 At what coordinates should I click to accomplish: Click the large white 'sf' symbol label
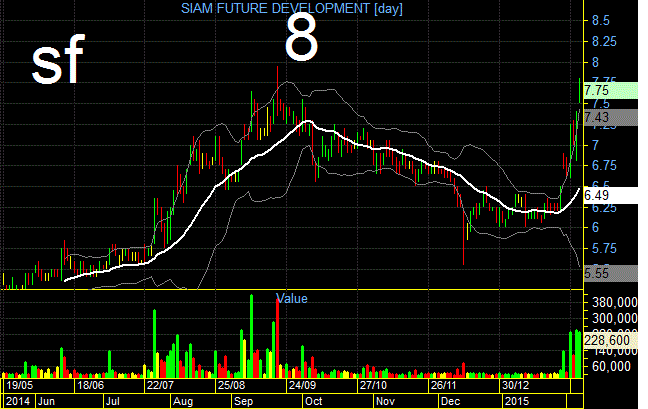(58, 59)
